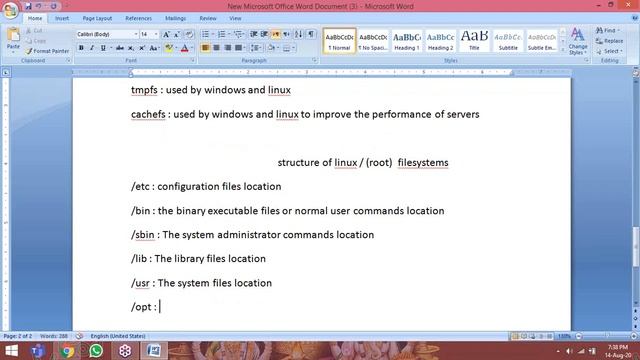Click the Word icon in the taskbar

(154, 351)
